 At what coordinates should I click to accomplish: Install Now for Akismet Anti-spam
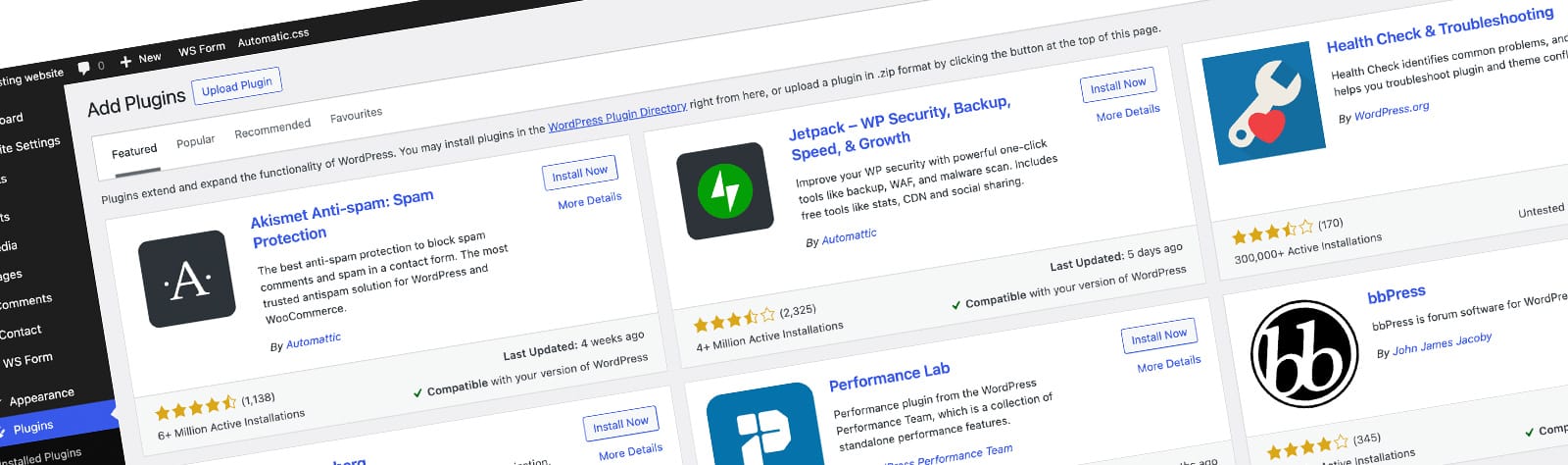coord(579,173)
